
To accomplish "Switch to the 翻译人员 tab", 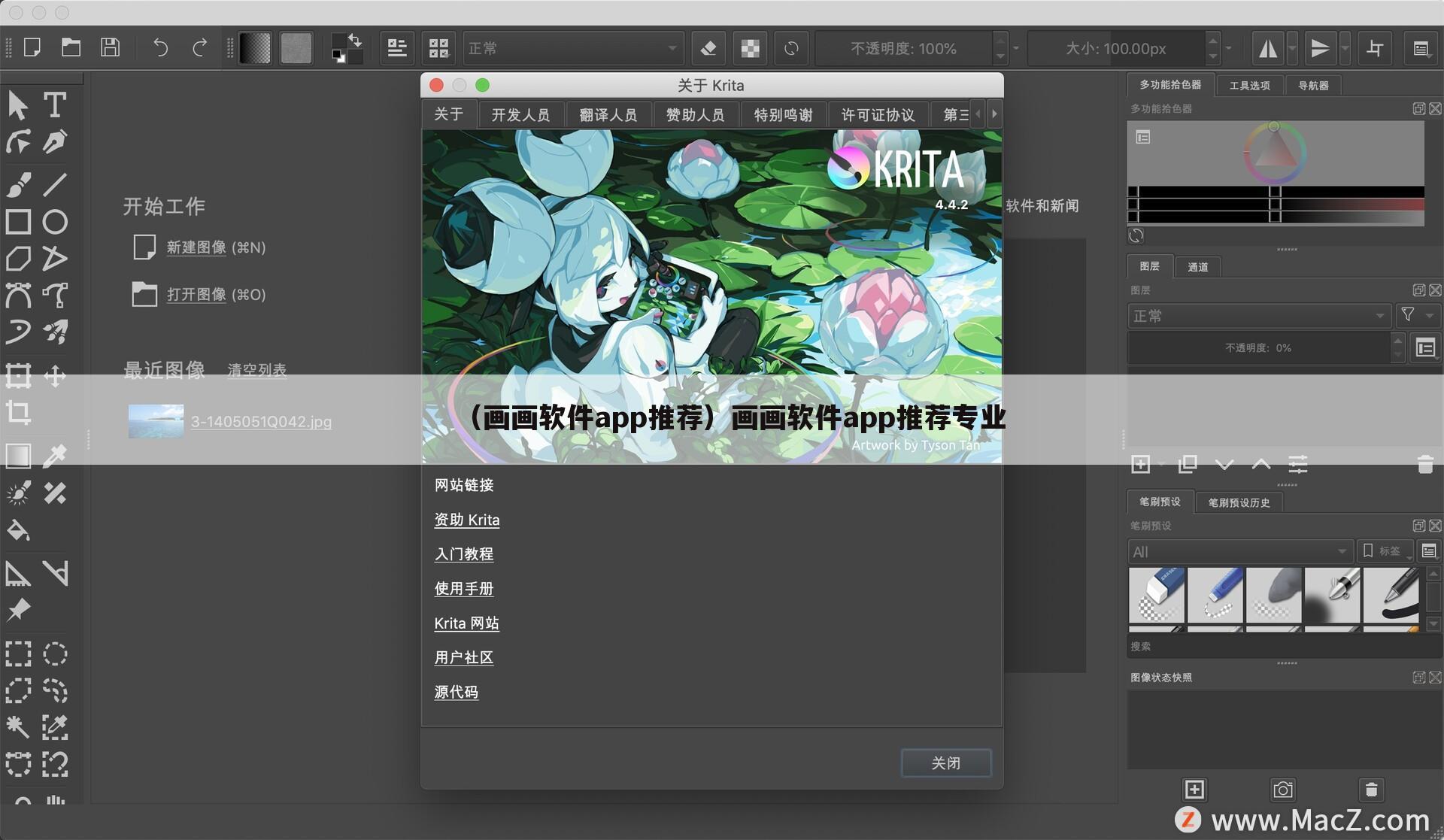I will click(608, 114).
